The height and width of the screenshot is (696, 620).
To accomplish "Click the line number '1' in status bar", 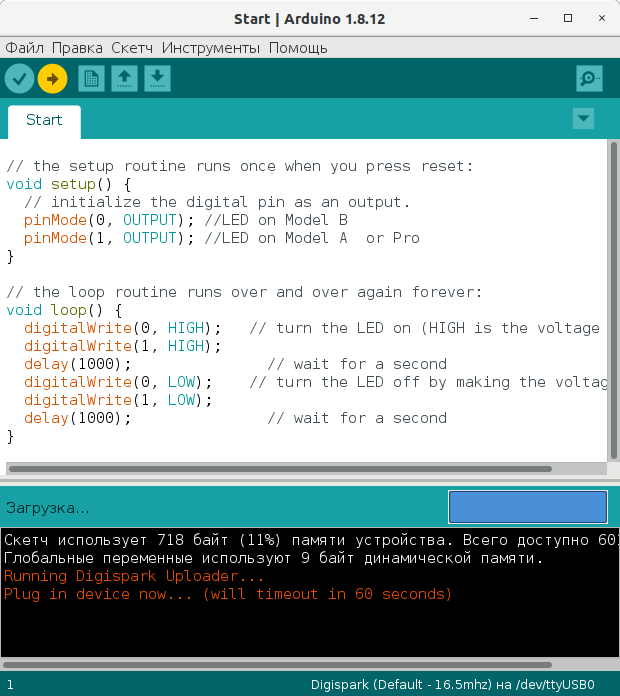I will point(10,685).
